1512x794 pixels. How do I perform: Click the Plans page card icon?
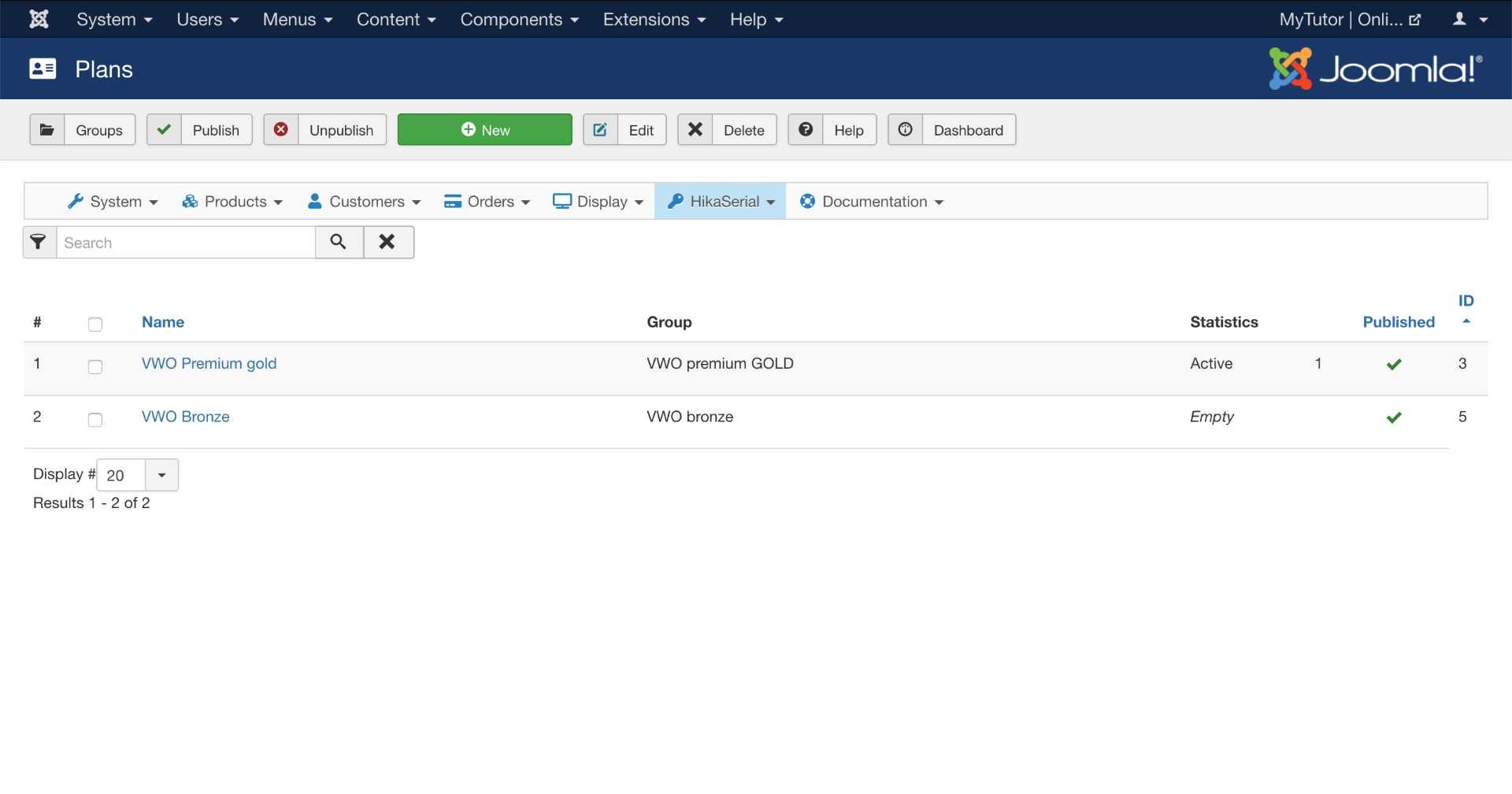click(x=43, y=69)
